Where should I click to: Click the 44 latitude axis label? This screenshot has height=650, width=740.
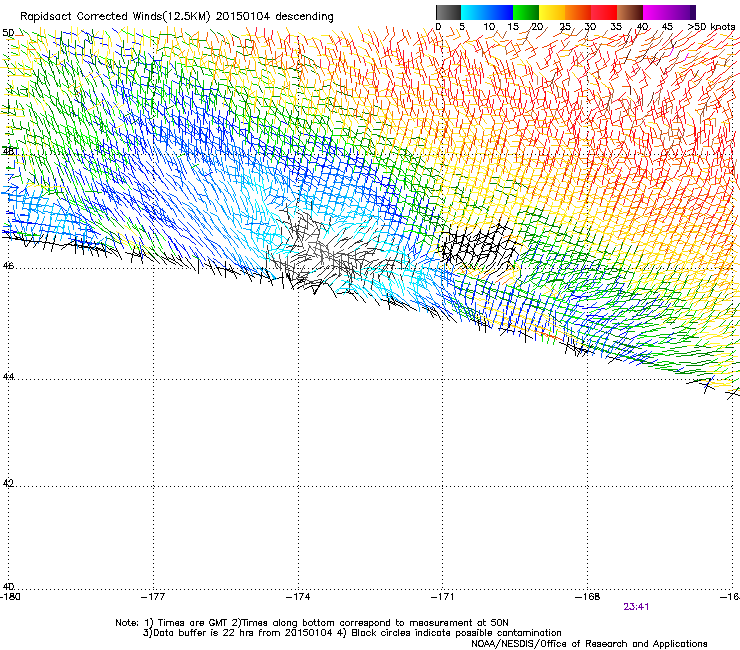click(8, 377)
